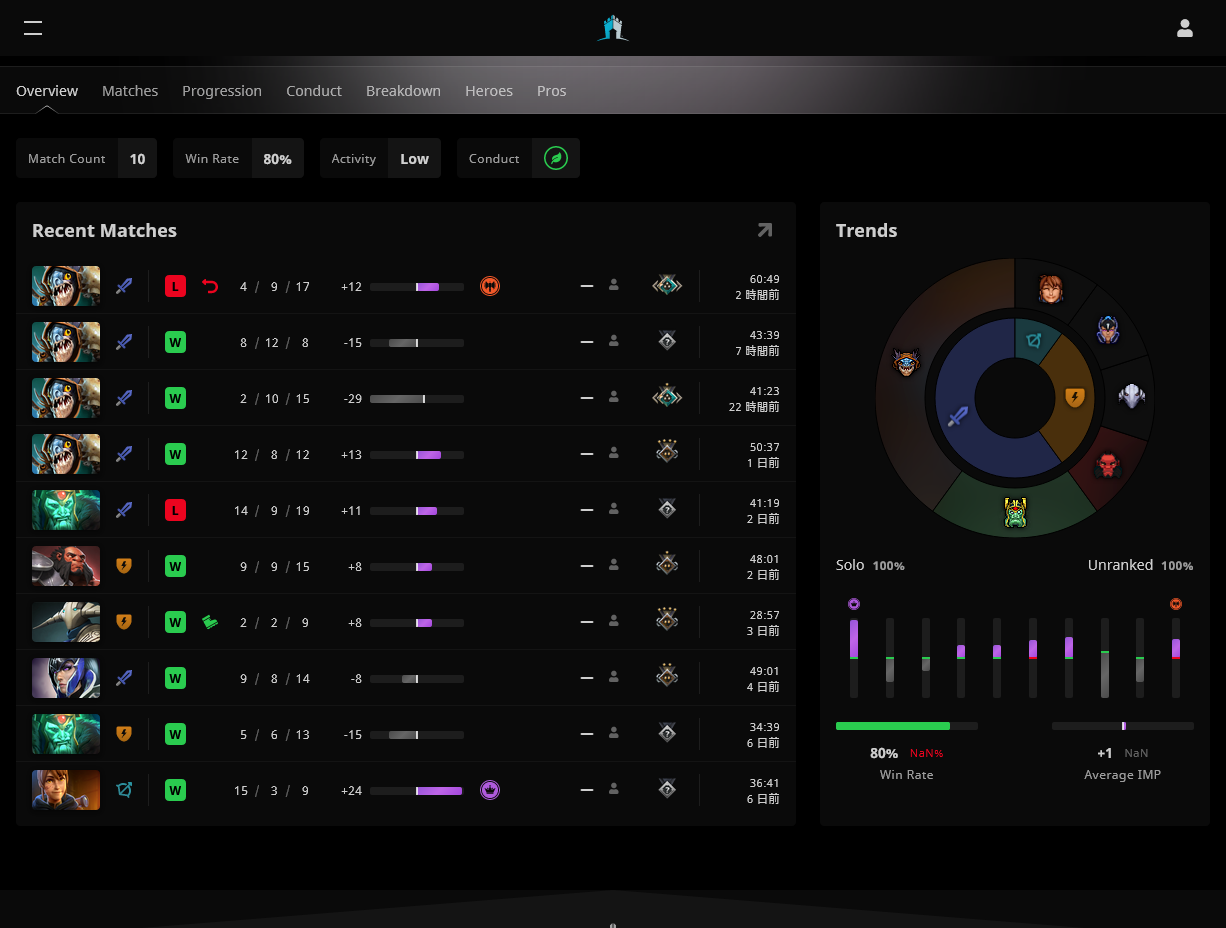Click sword role icon in 43:39 match
This screenshot has height=928, width=1226.
coord(124,342)
